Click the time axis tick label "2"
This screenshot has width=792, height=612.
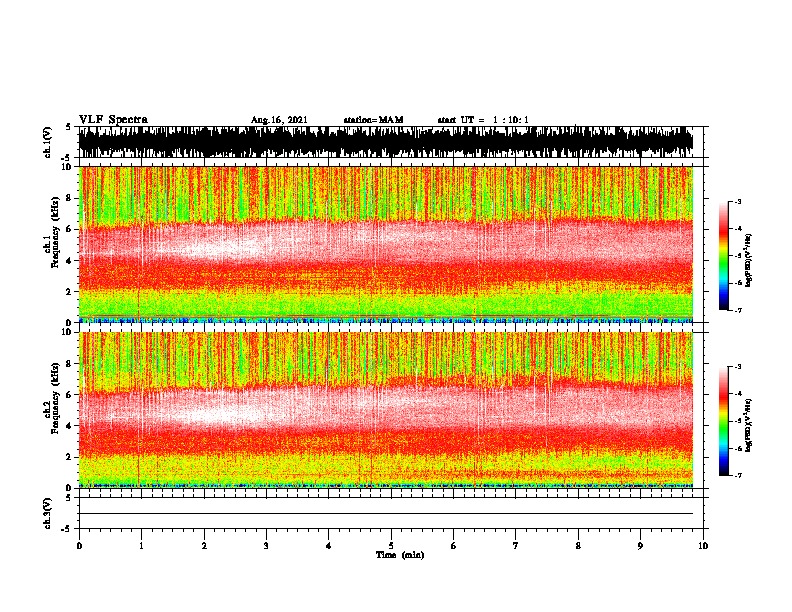click(204, 546)
